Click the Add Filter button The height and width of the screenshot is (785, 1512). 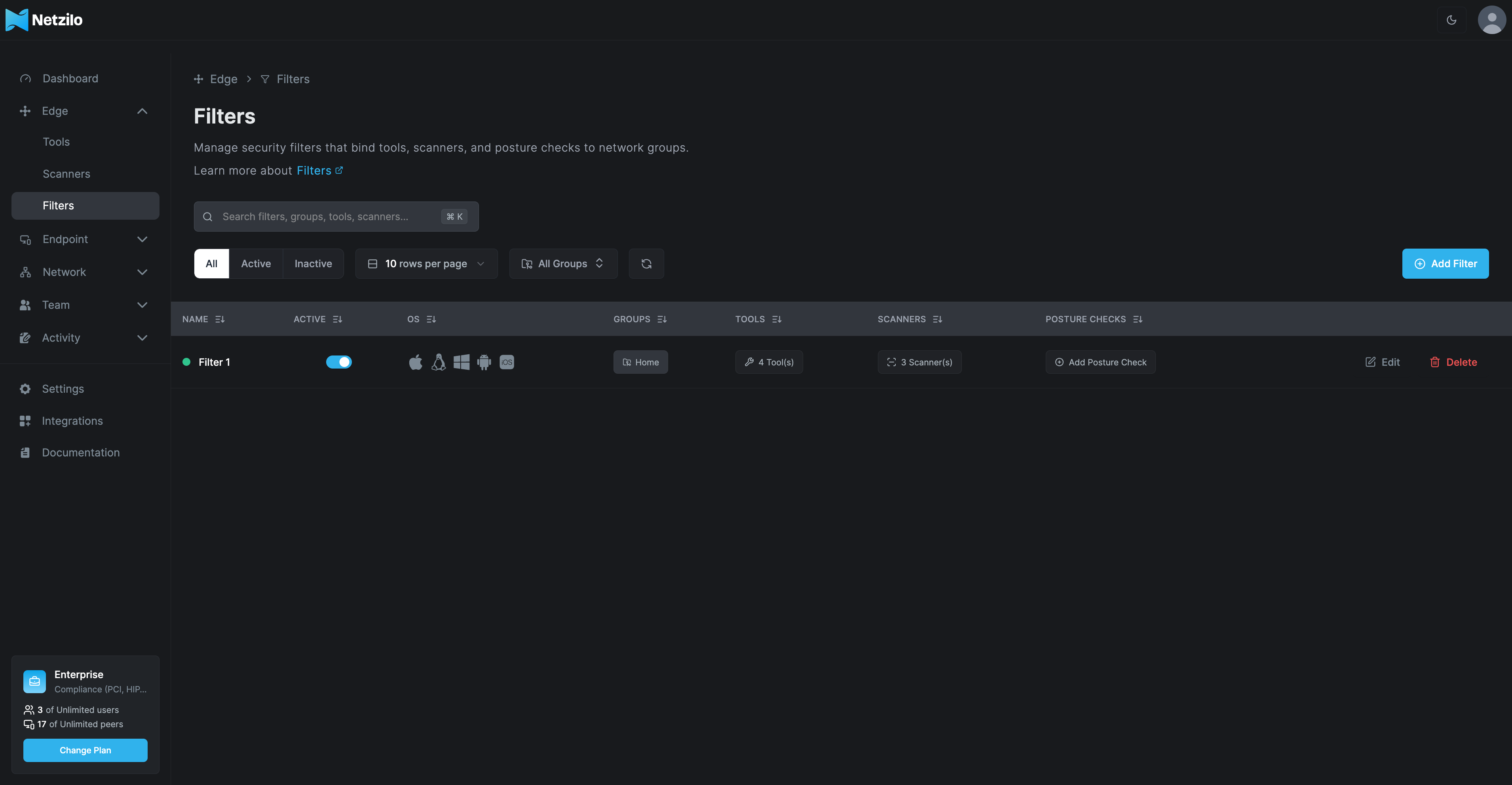coord(1445,264)
